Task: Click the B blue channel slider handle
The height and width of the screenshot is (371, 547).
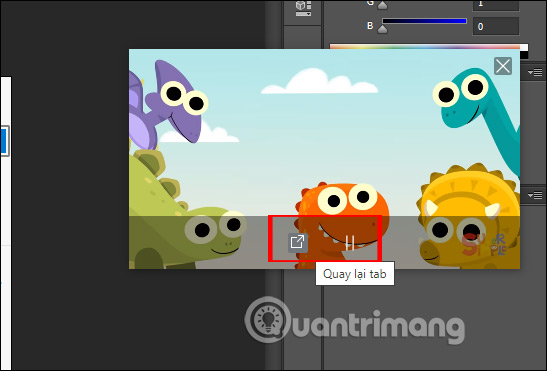Action: coord(383,29)
